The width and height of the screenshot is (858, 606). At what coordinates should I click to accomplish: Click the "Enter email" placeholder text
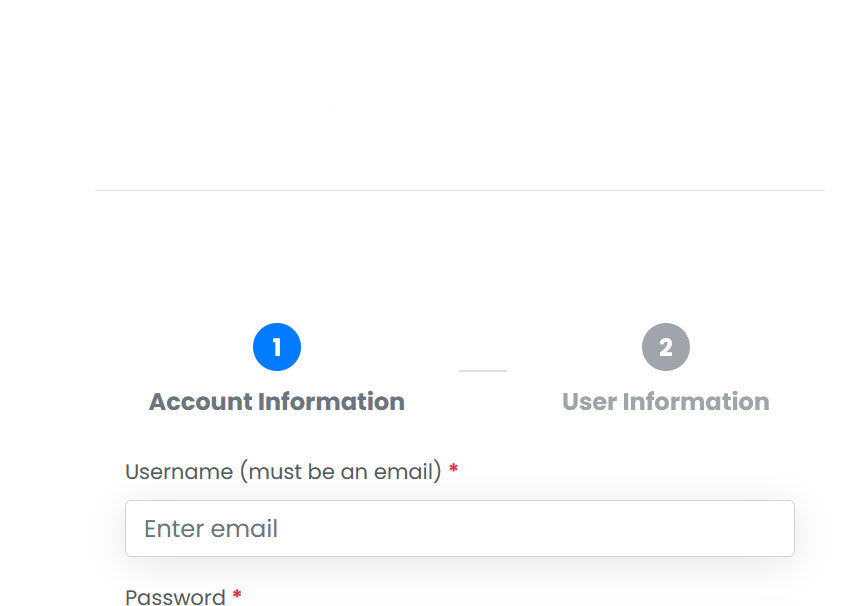point(211,528)
